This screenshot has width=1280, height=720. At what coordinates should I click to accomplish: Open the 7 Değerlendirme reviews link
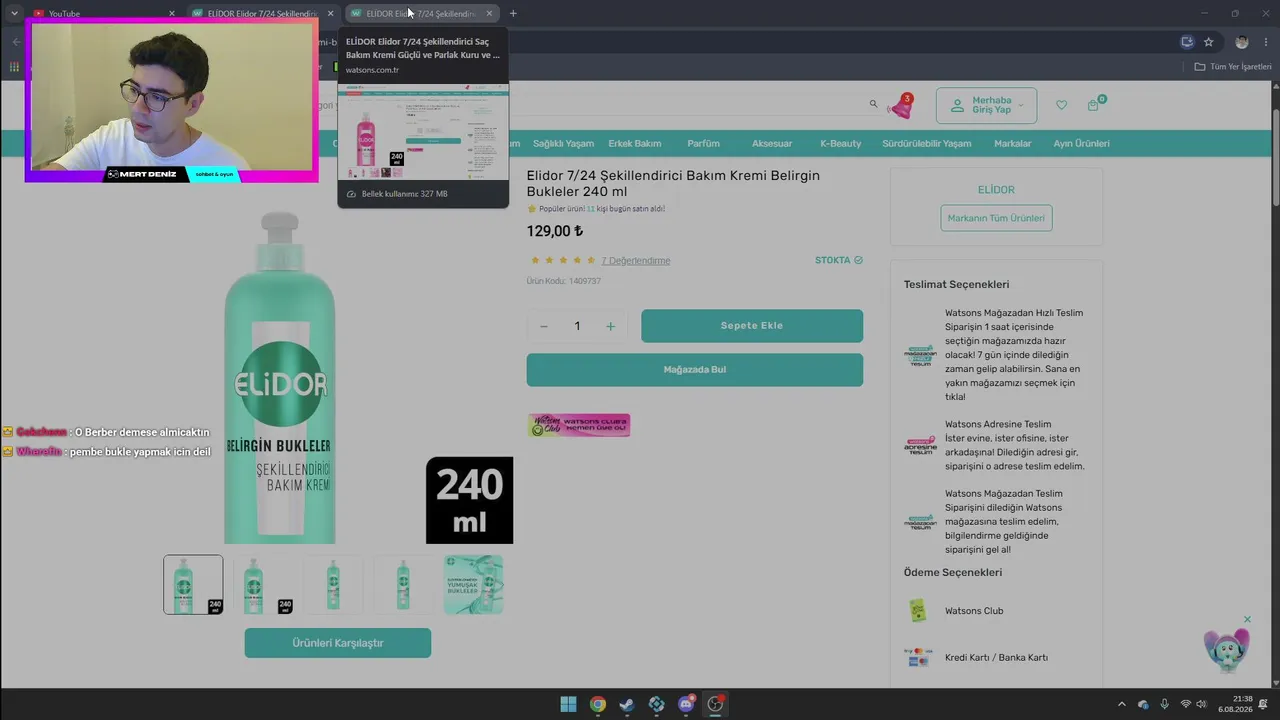(636, 261)
